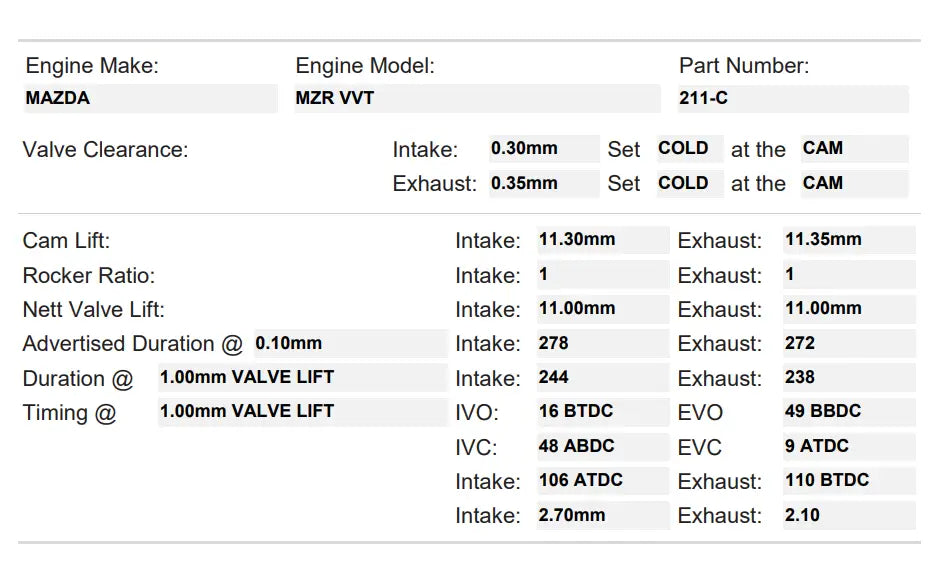The height and width of the screenshot is (587, 940).
Task: Click the Exhaust 110 BTDC field
Action: click(848, 481)
